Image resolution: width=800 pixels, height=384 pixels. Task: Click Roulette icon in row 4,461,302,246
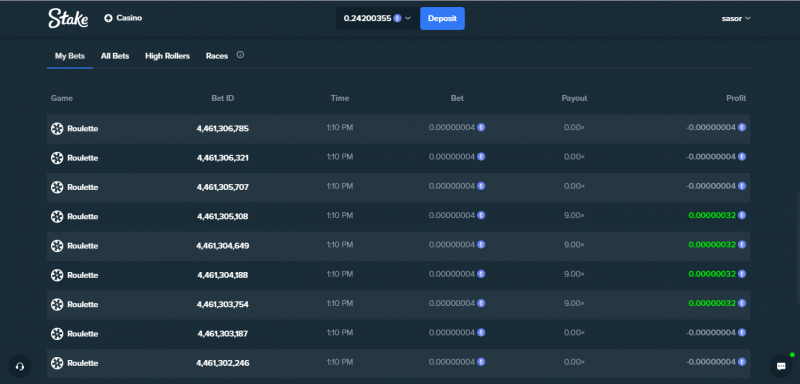[x=57, y=363]
